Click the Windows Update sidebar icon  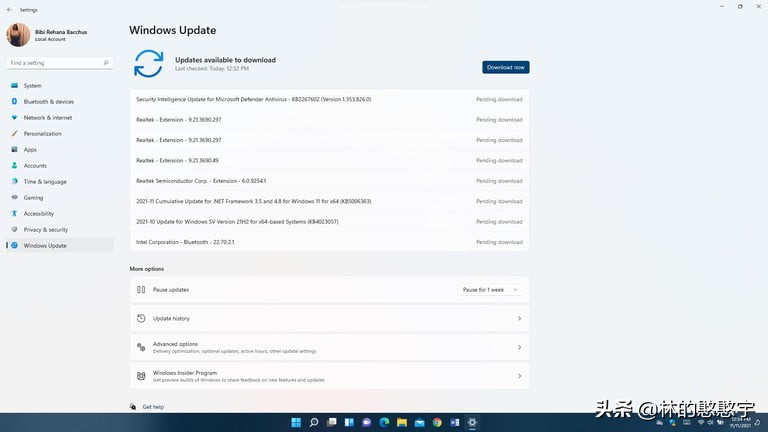[14, 245]
